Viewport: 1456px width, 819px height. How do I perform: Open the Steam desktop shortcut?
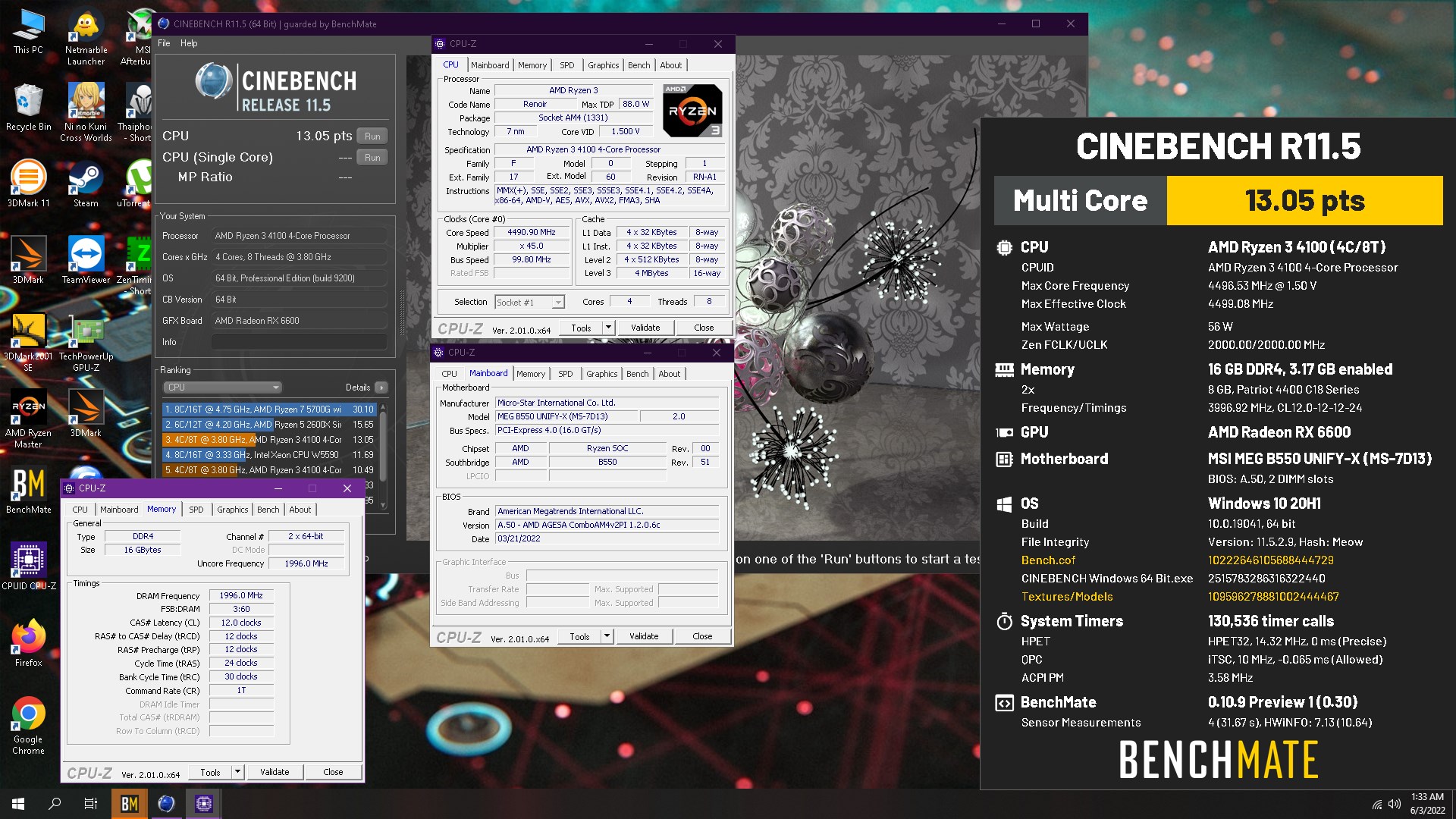point(86,184)
